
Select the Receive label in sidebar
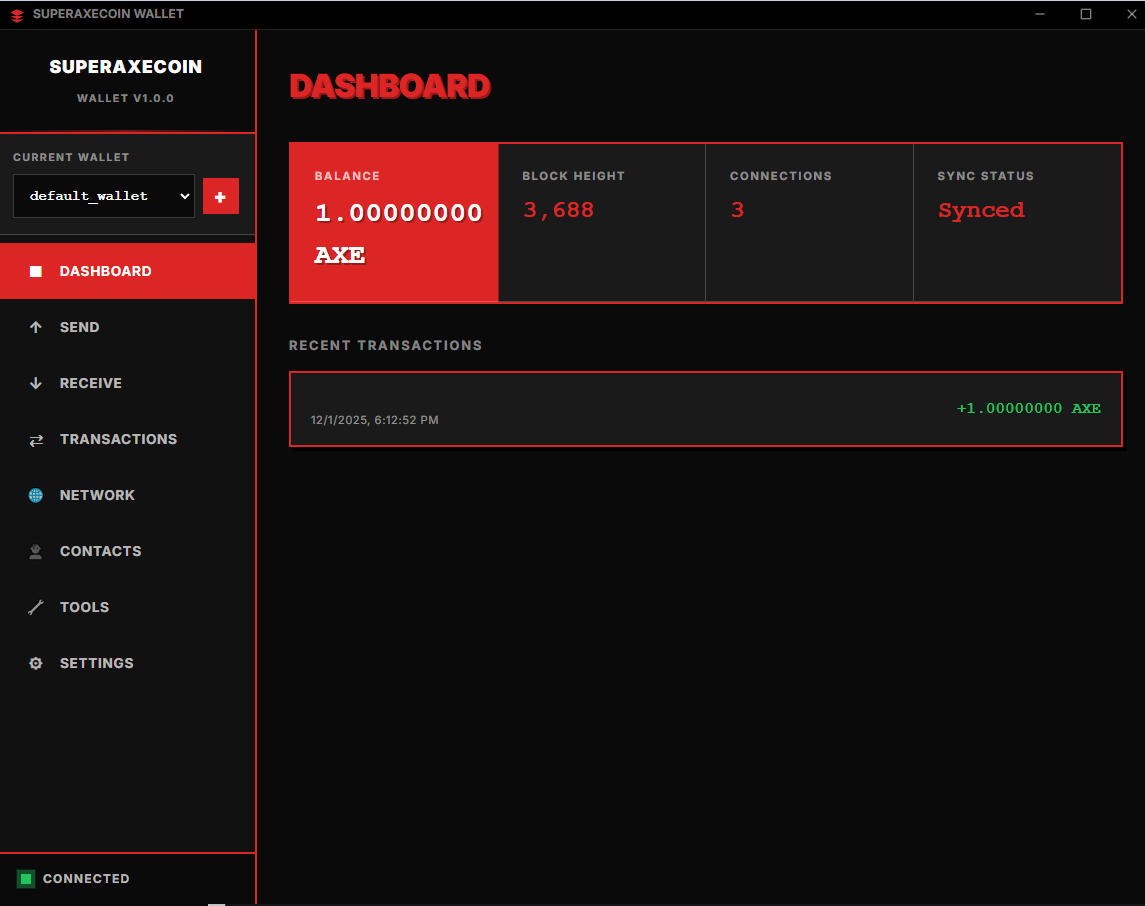point(91,383)
